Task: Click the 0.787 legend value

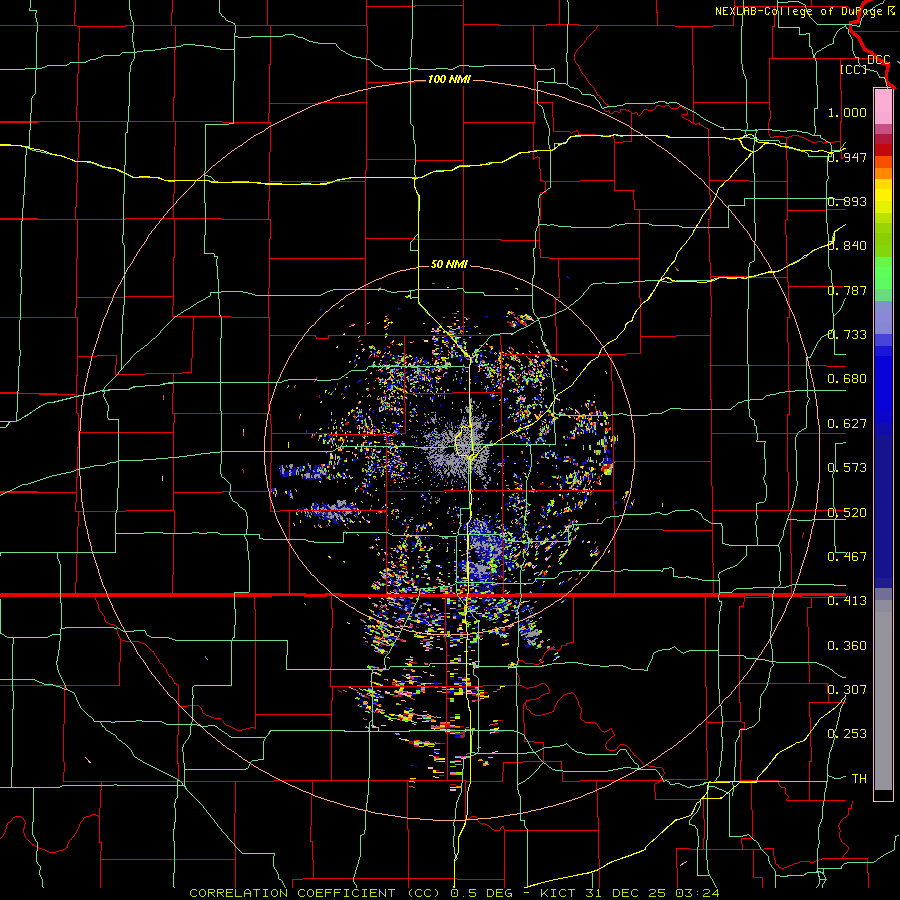Action: [847, 290]
